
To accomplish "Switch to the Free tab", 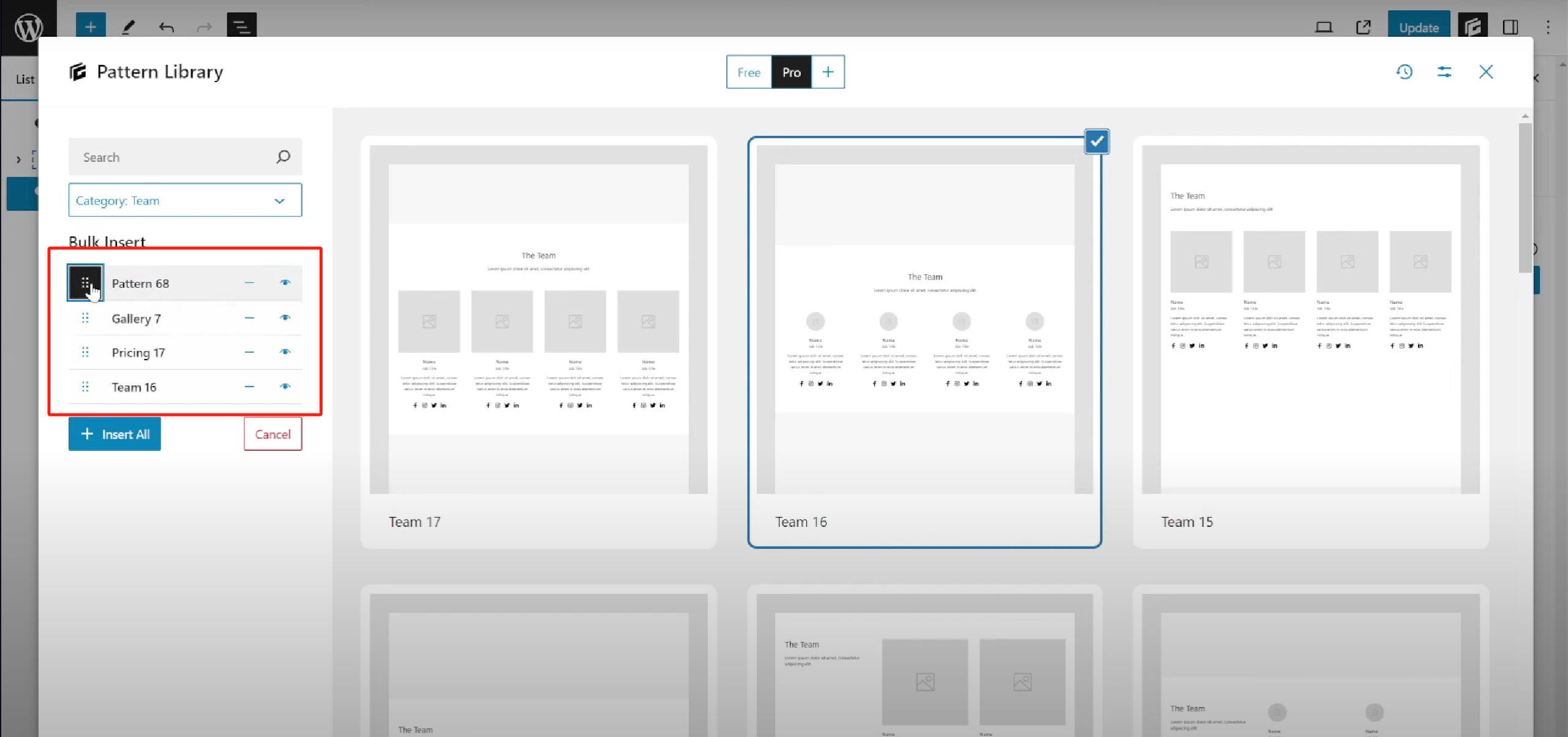I will pos(749,72).
